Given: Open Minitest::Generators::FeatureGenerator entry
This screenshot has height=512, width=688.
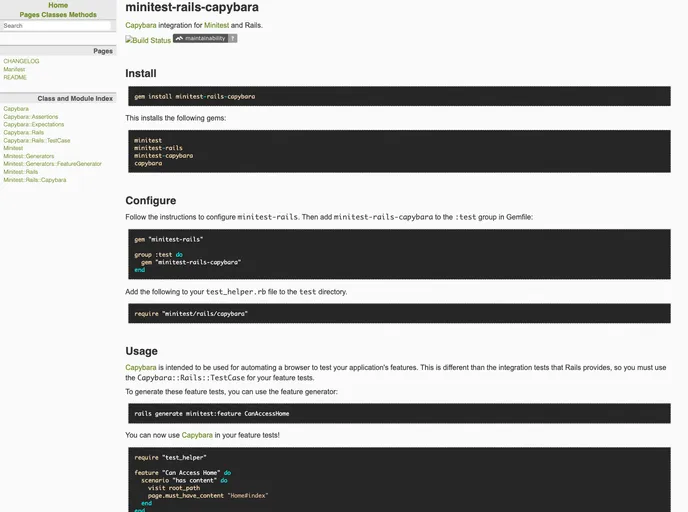Looking at the screenshot, I should click(53, 164).
